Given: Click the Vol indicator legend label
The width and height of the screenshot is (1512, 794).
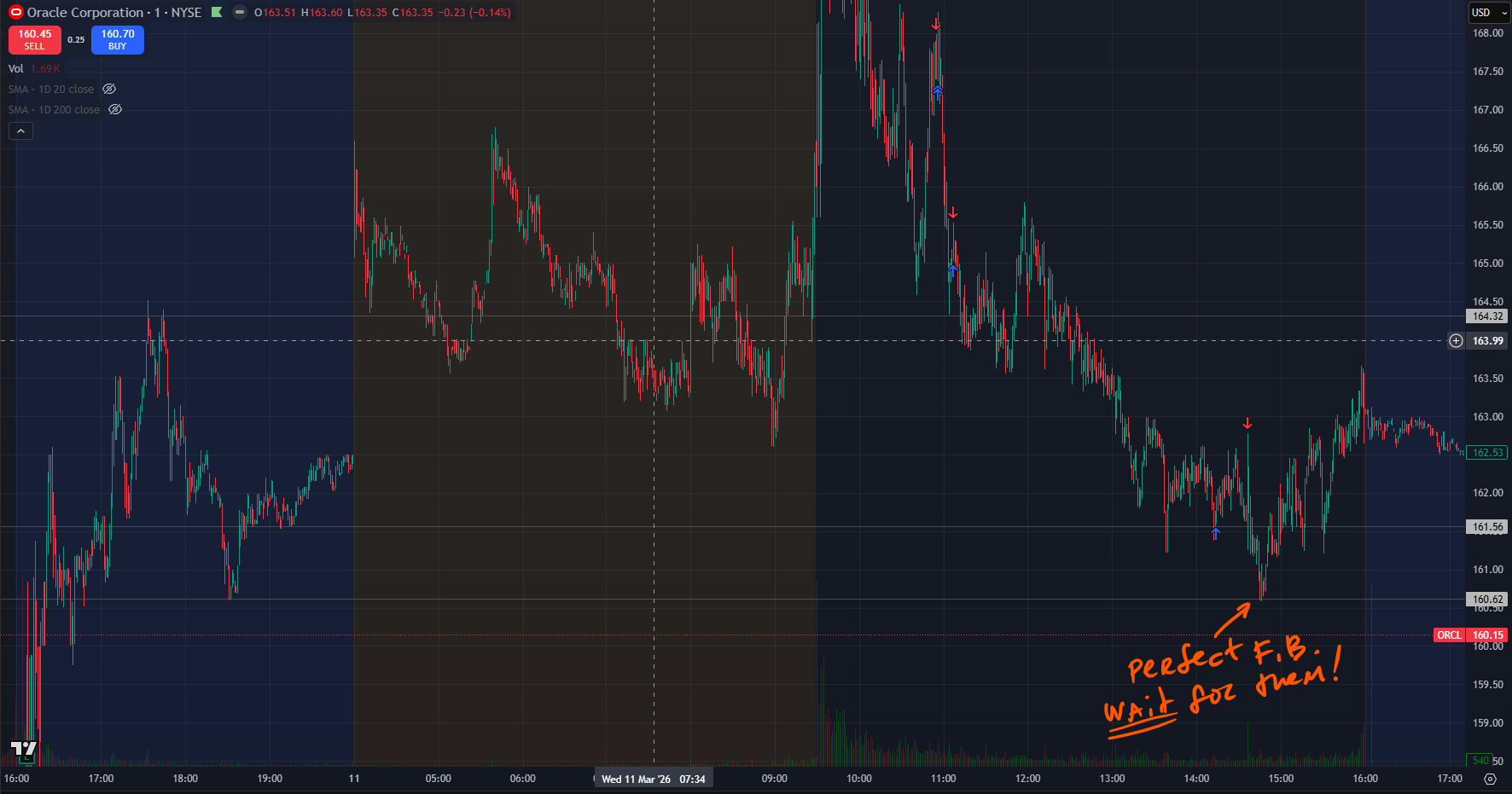Looking at the screenshot, I should 16,68.
